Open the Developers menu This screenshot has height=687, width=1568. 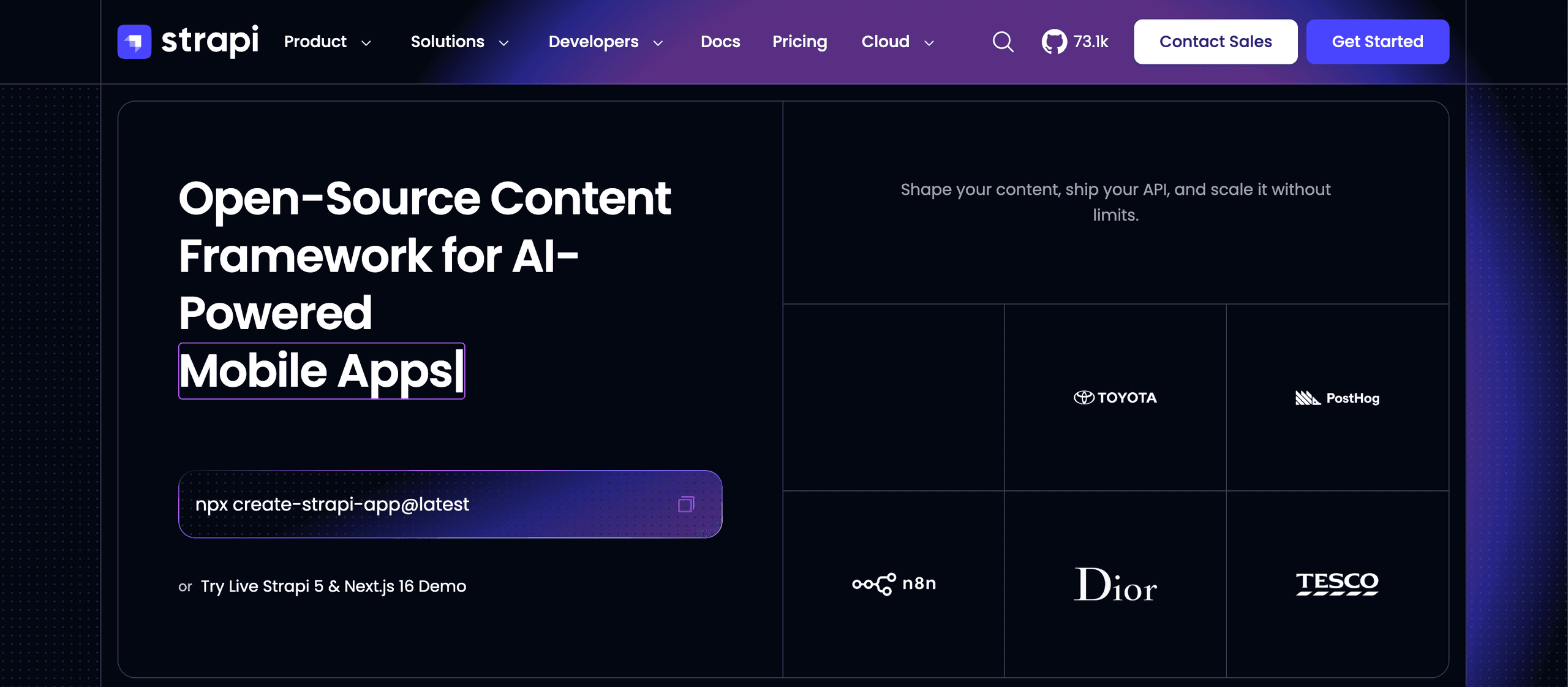click(593, 42)
